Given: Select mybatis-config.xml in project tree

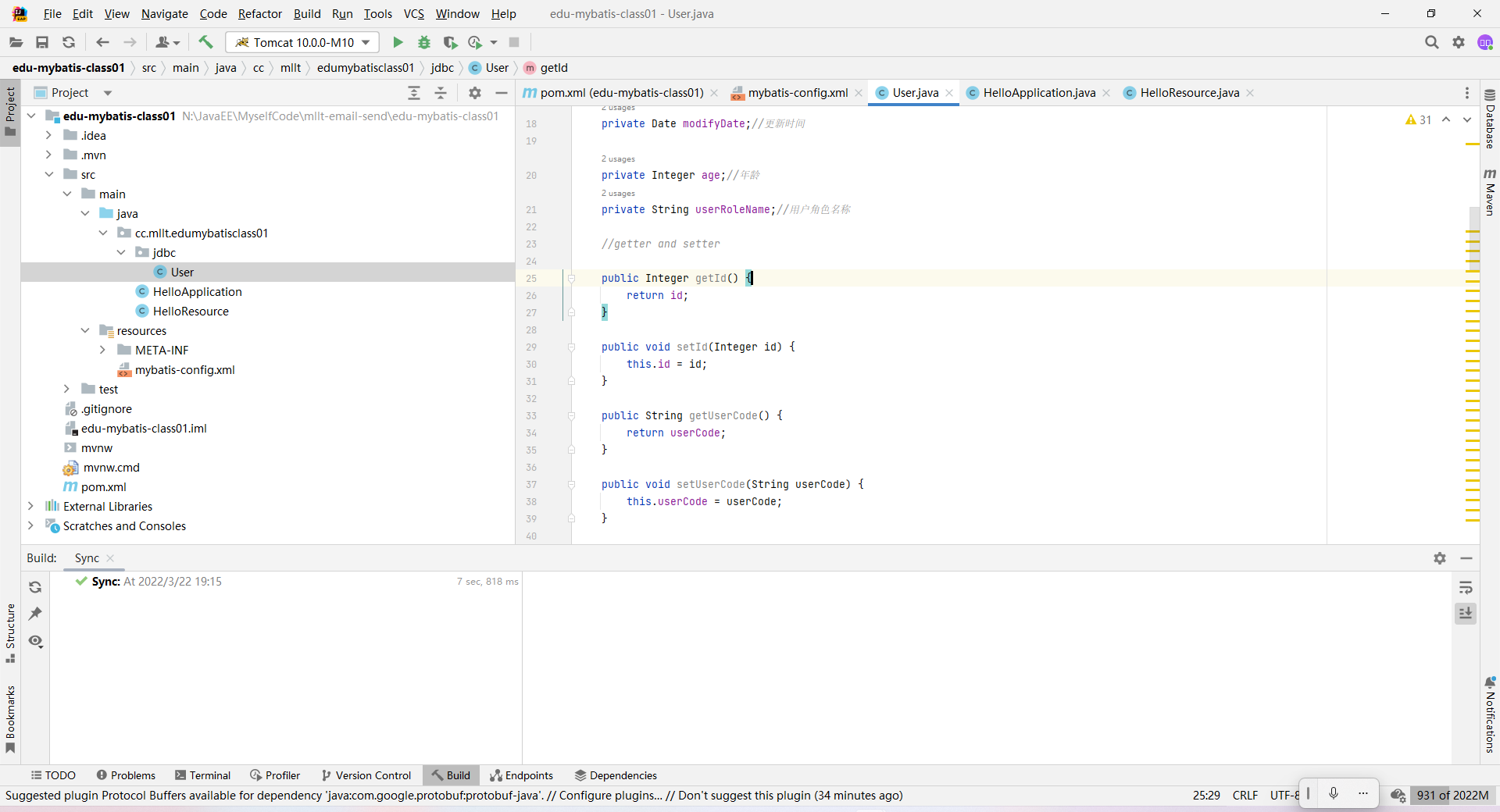Looking at the screenshot, I should [x=184, y=369].
